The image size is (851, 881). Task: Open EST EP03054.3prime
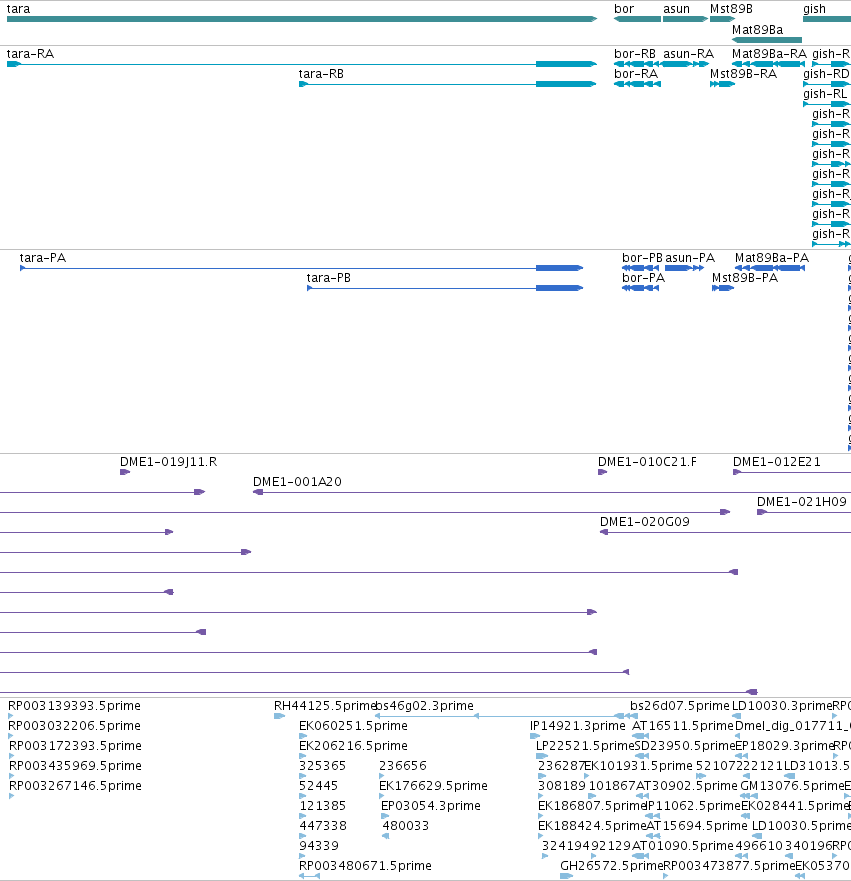385,816
